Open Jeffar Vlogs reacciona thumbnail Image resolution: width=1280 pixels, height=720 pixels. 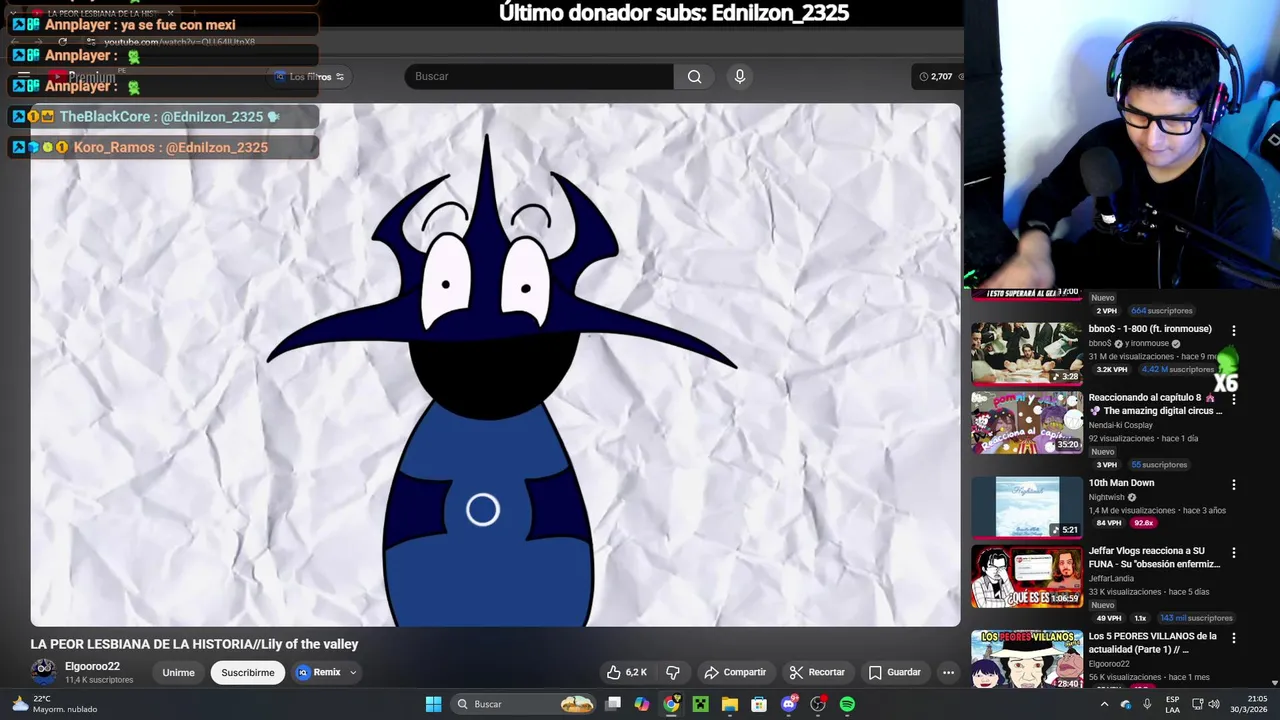[1027, 576]
